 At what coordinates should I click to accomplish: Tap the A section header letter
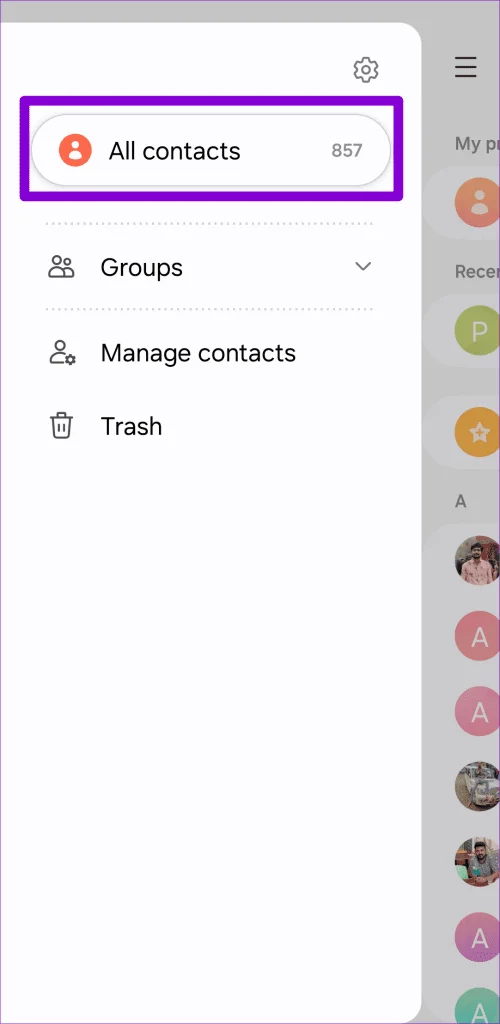tap(461, 502)
